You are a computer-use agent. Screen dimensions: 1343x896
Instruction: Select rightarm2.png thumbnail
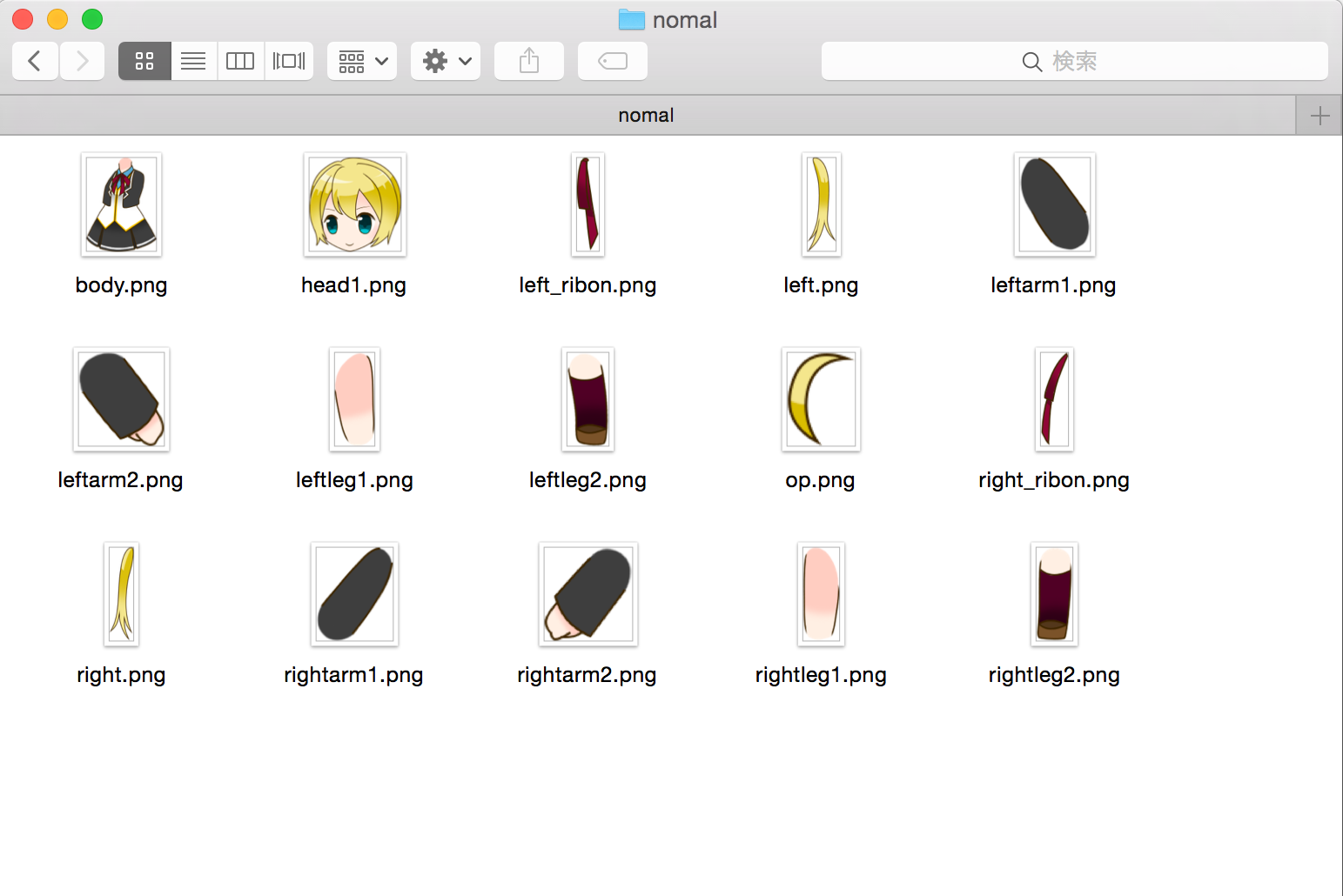588,594
